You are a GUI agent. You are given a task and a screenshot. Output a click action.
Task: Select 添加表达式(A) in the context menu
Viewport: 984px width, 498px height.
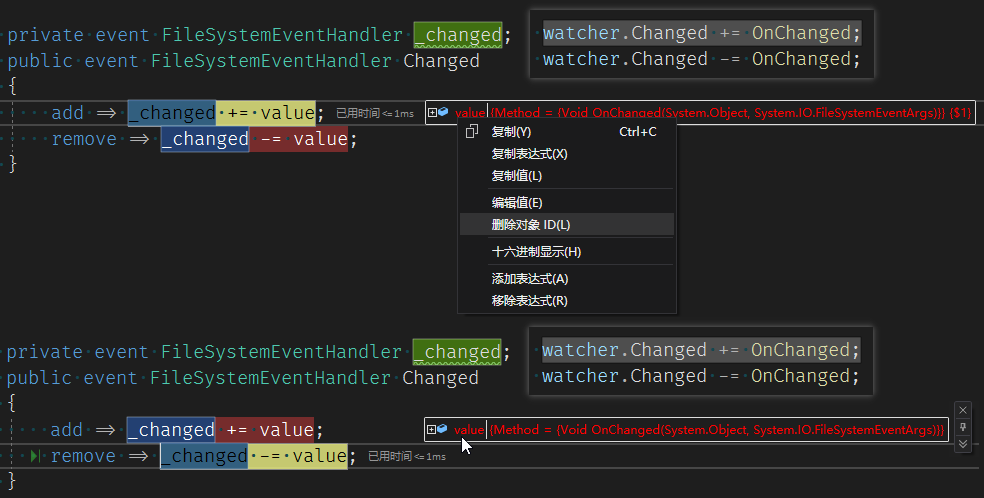pos(529,279)
